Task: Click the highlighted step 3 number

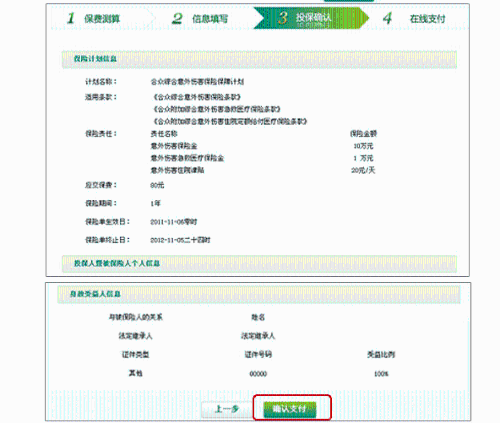Action: pyautogui.click(x=283, y=18)
